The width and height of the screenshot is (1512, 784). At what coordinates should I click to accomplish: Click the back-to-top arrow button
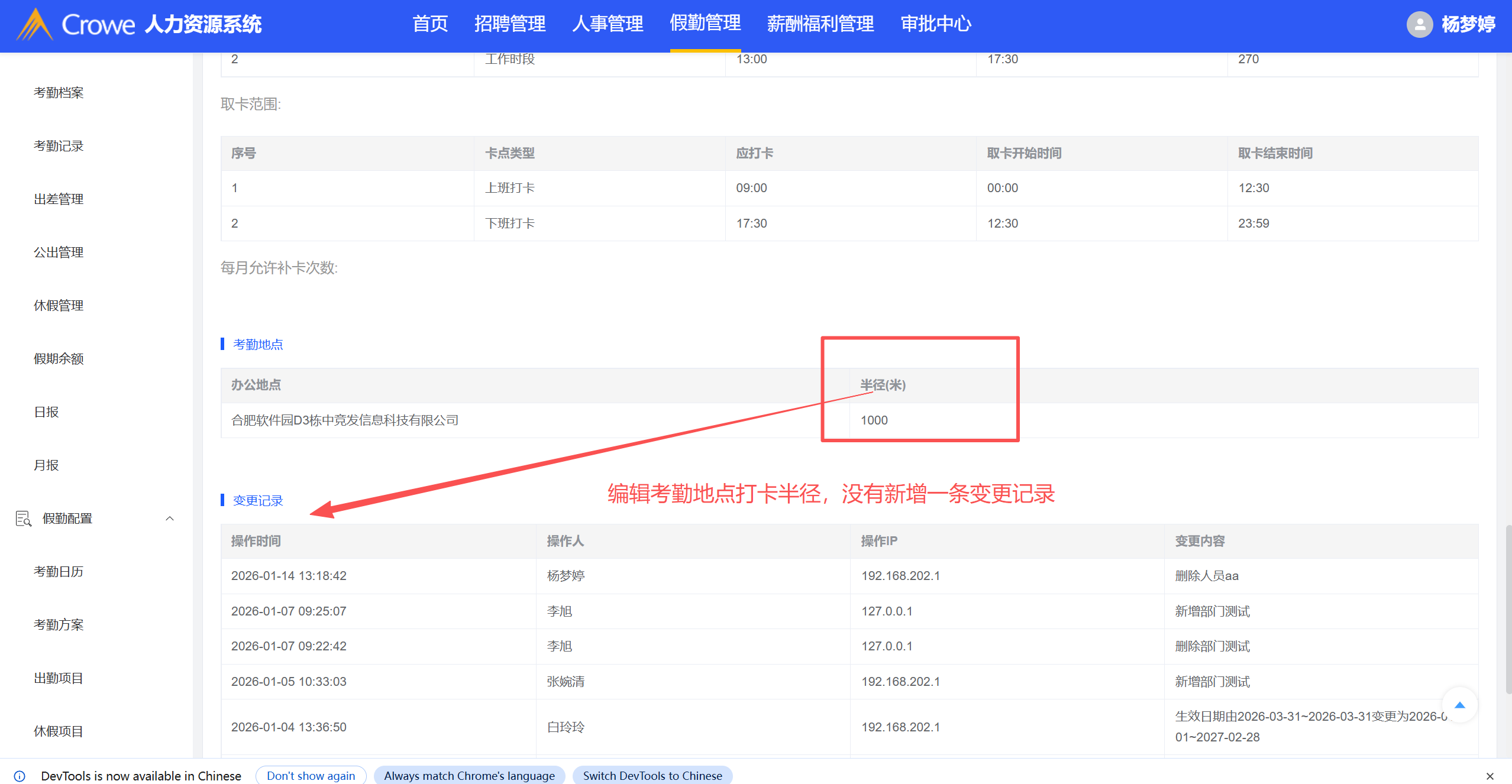tap(1459, 705)
